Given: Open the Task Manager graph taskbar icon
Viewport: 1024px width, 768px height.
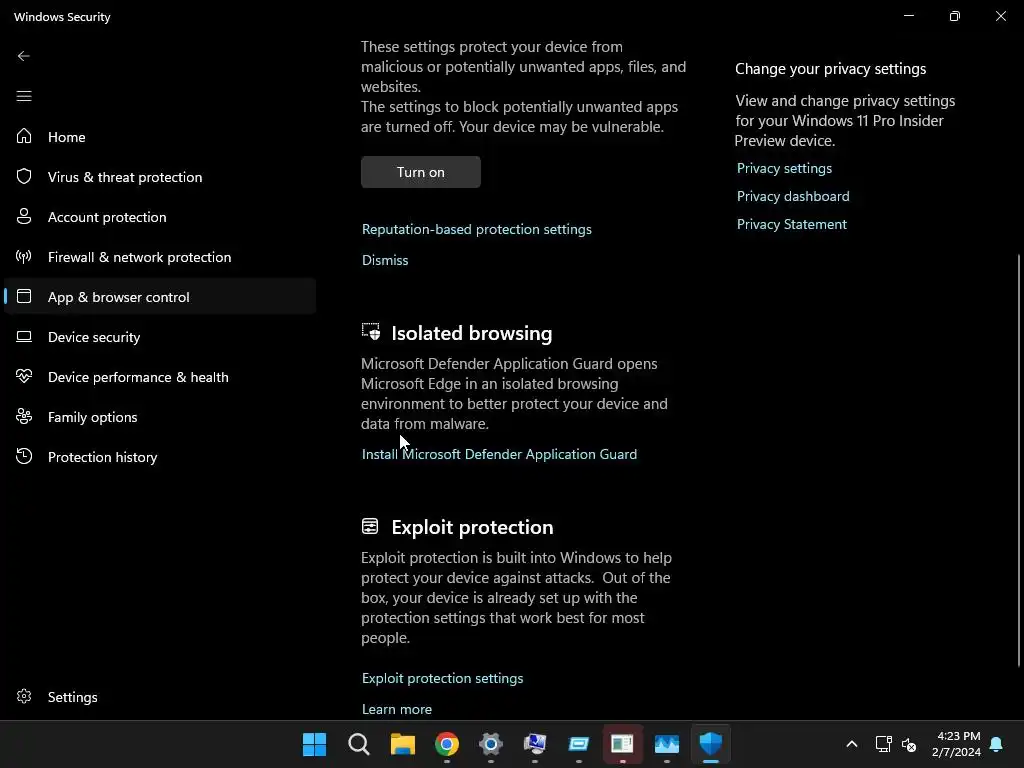Looking at the screenshot, I should click(667, 744).
